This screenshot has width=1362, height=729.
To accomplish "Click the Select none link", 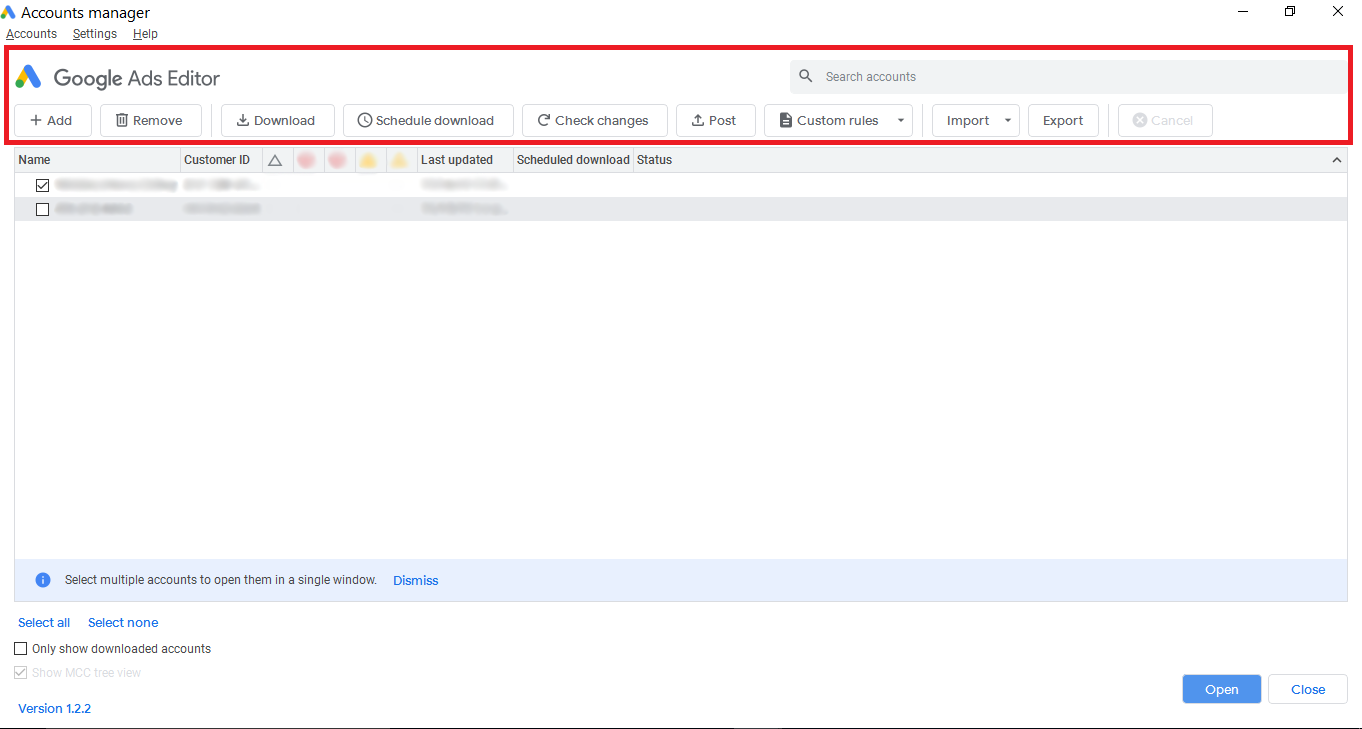I will coord(123,622).
